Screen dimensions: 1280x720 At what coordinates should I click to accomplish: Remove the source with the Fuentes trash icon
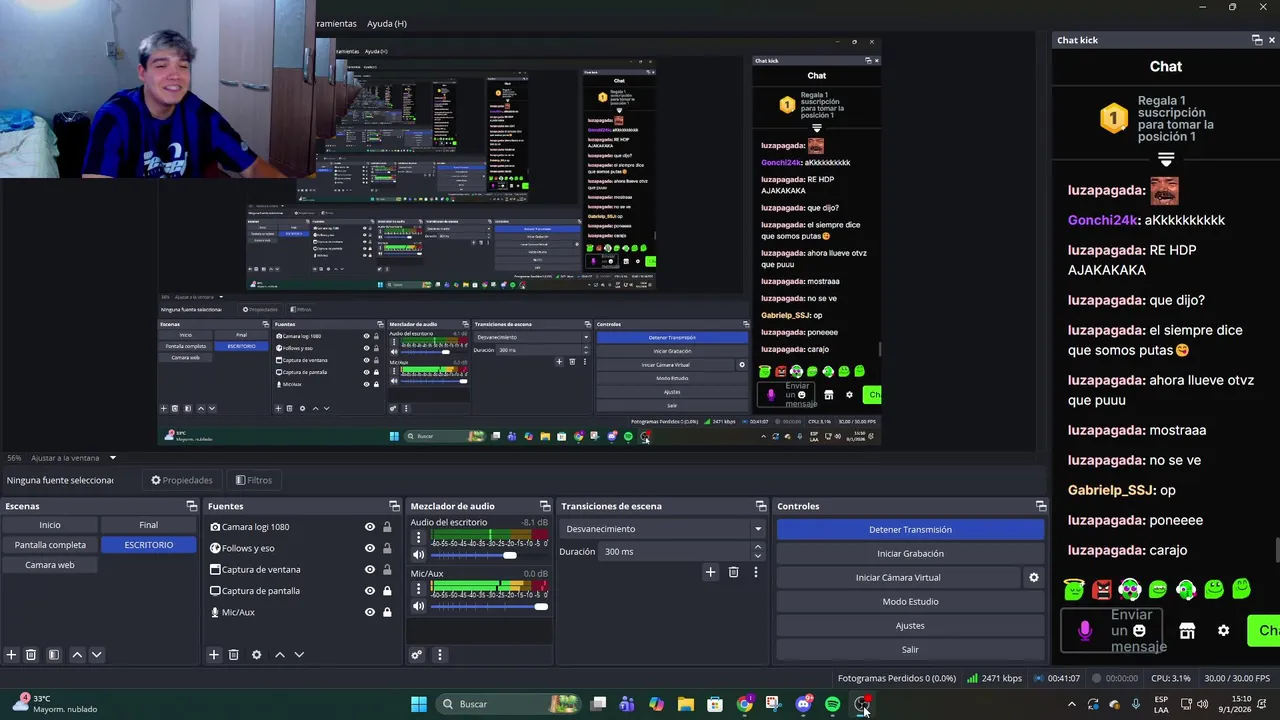(x=233, y=655)
